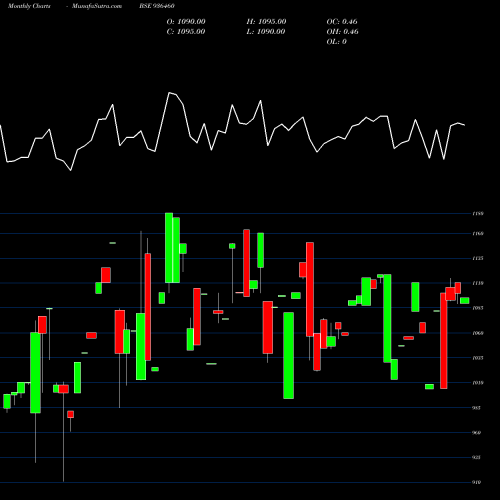The image size is (500, 500).
Task: Select the close value "C: 1095.00"
Action: pyautogui.click(x=186, y=32)
